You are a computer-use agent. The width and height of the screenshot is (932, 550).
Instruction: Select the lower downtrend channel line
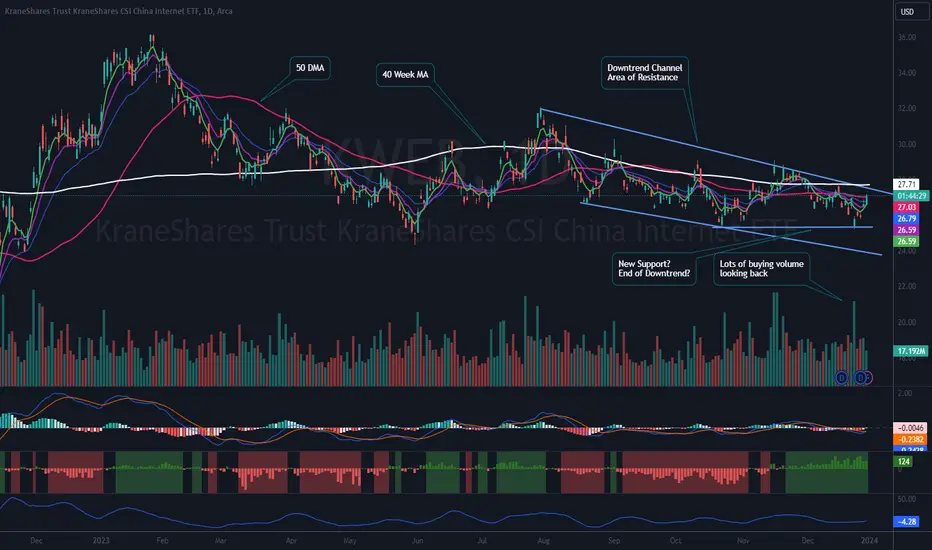tap(731, 229)
